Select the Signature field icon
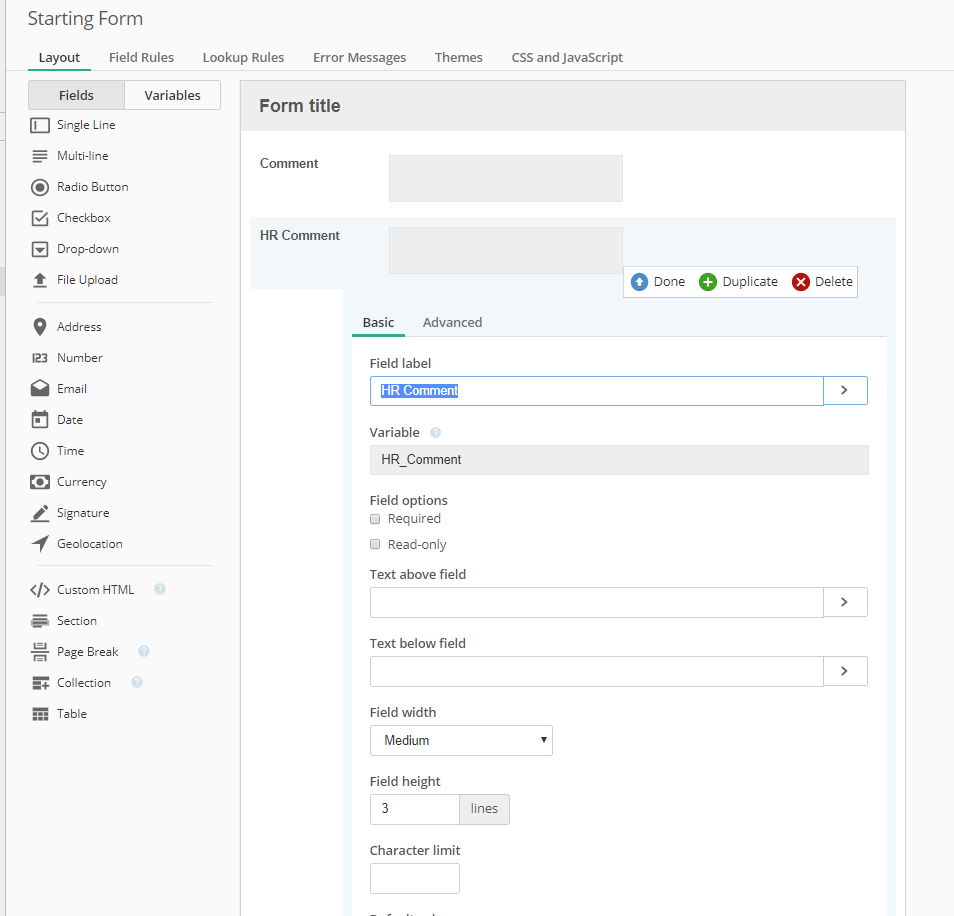The height and width of the screenshot is (916, 954). pos(40,513)
